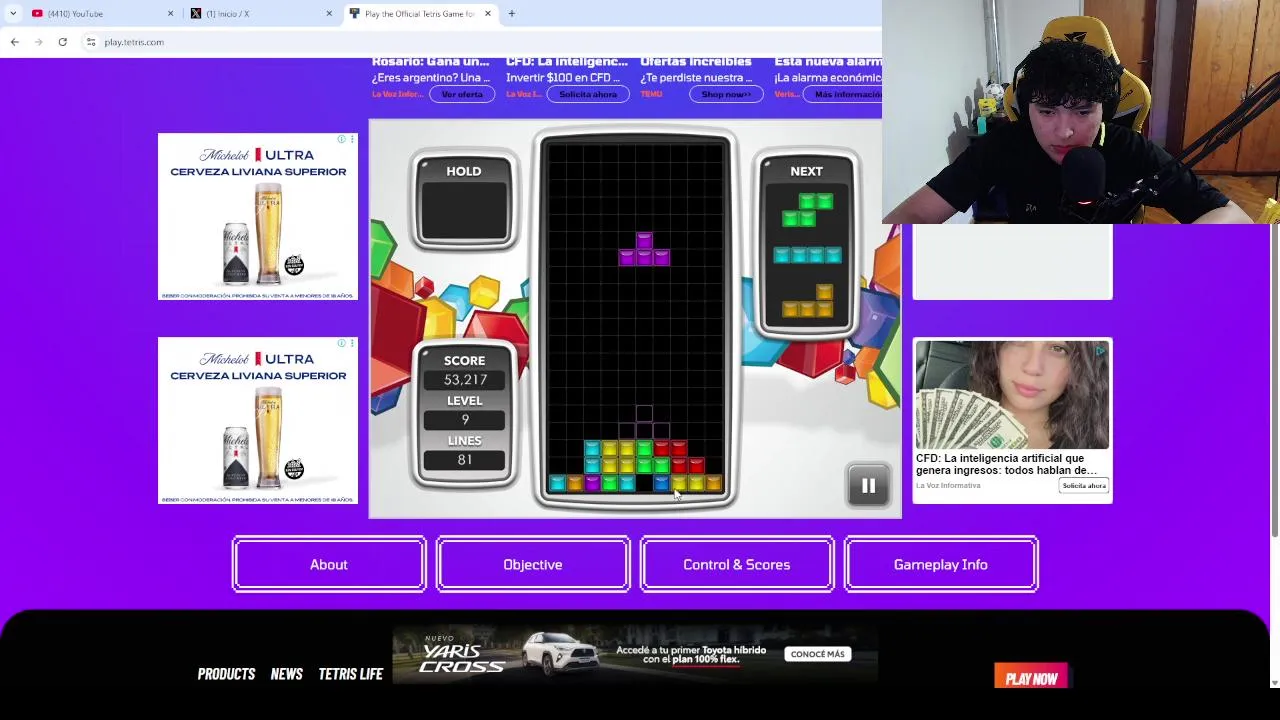Click the CFD money ad image
The height and width of the screenshot is (720, 1280).
[x=1012, y=395]
